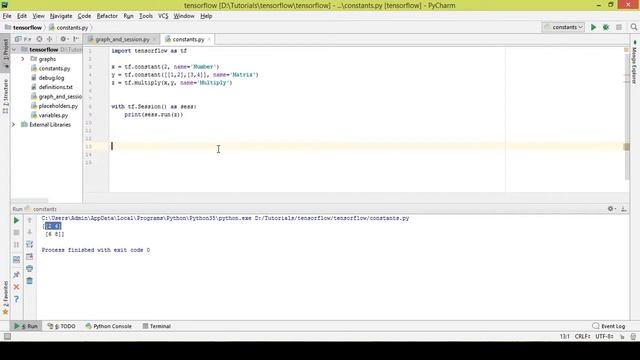This screenshot has height=360, width=640.
Task: Open Help with the question mark icon
Action: tap(16, 299)
